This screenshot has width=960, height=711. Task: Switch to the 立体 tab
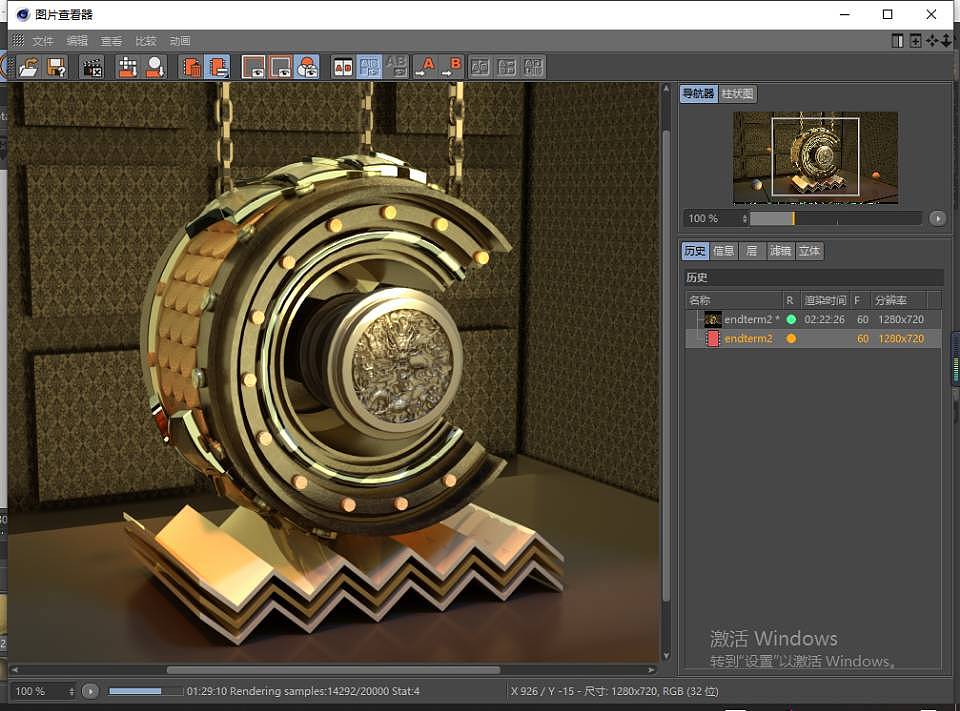tap(809, 250)
